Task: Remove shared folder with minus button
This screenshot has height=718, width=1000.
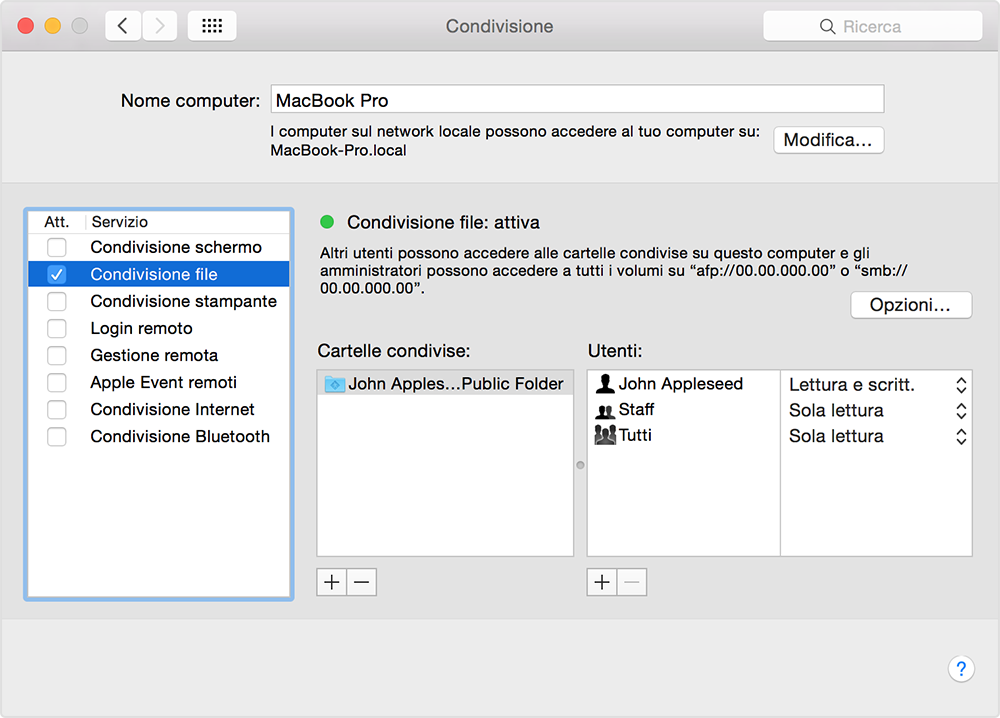Action: (362, 582)
